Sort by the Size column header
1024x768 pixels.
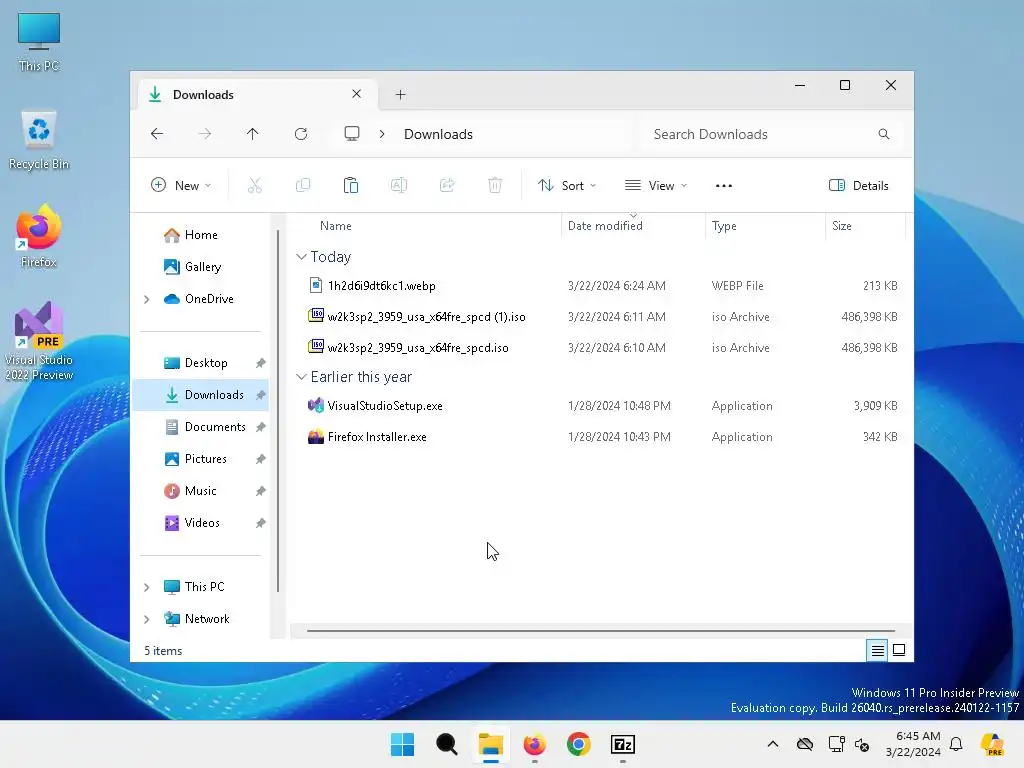(842, 226)
